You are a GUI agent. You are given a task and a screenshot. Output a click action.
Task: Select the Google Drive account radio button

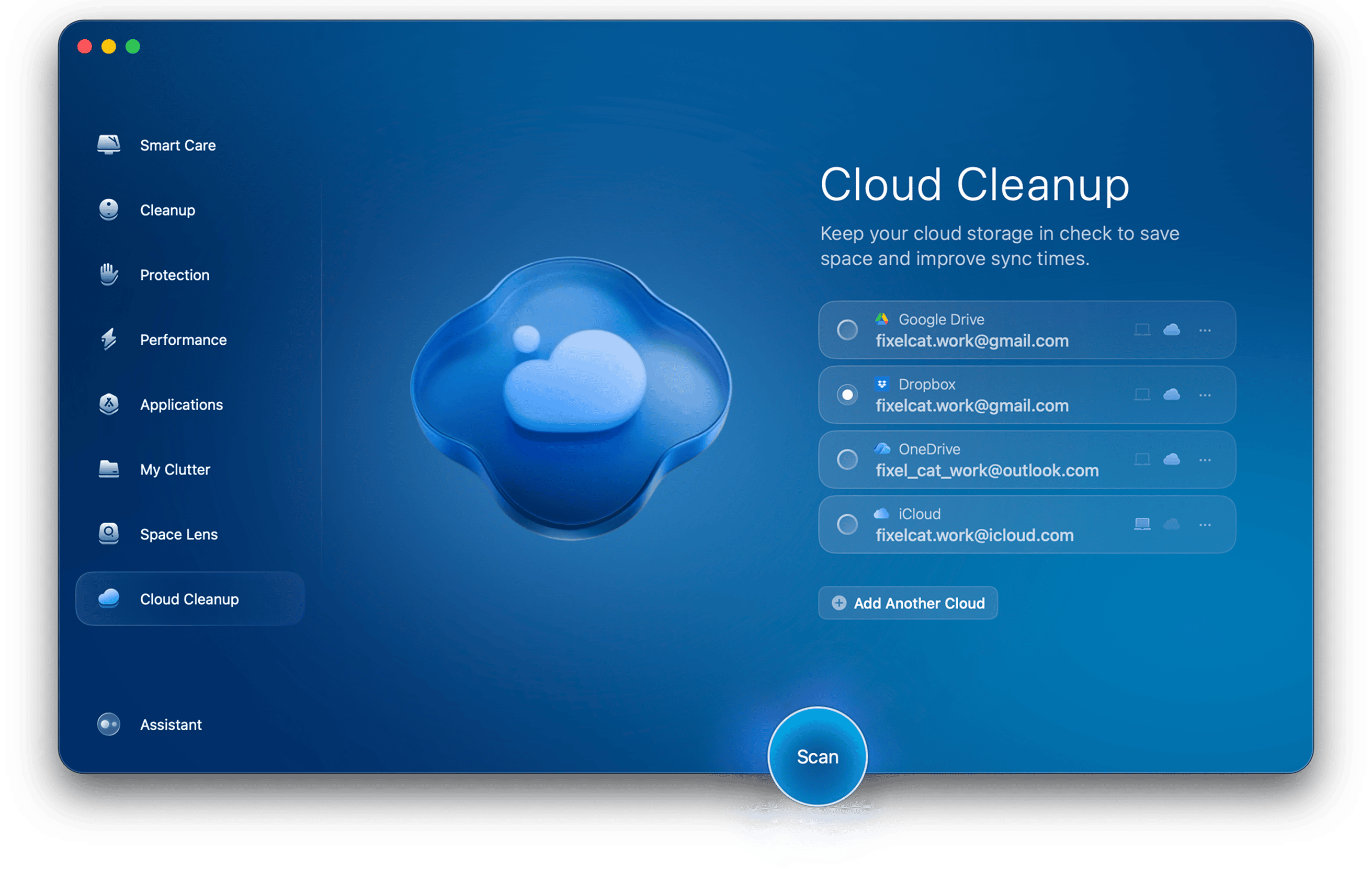tap(848, 330)
